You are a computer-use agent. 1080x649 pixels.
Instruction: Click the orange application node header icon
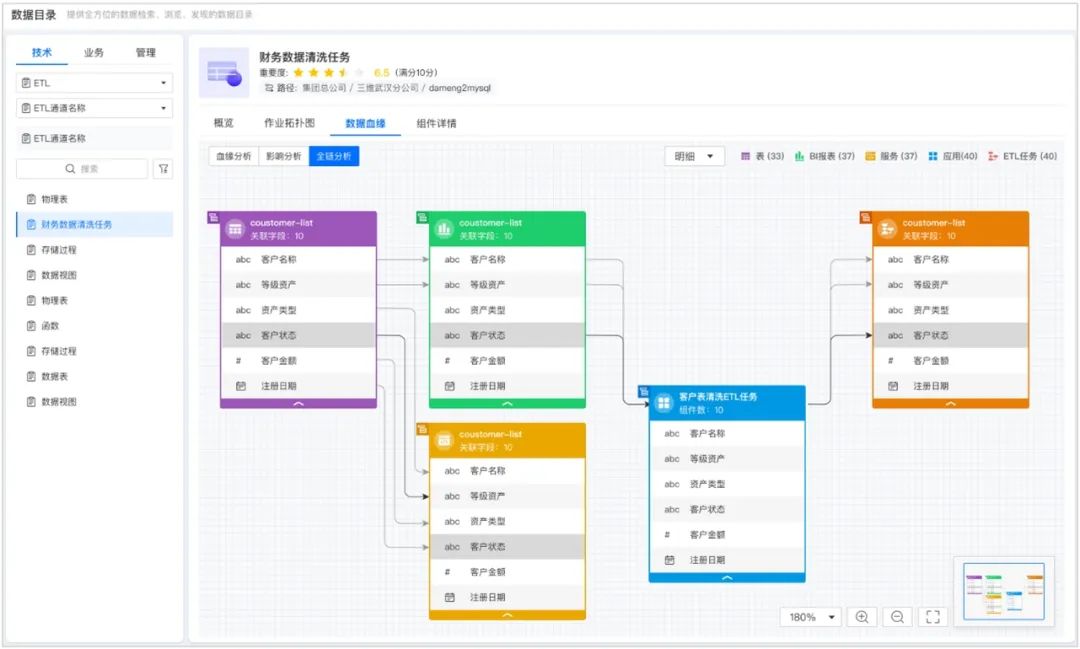[x=887, y=229]
